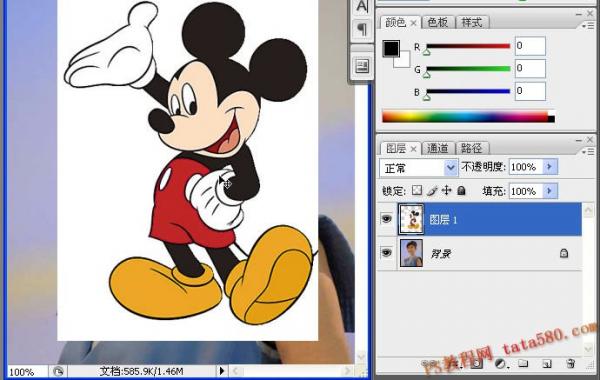Delete the selected layer
The image size is (600, 380).
pos(570,364)
